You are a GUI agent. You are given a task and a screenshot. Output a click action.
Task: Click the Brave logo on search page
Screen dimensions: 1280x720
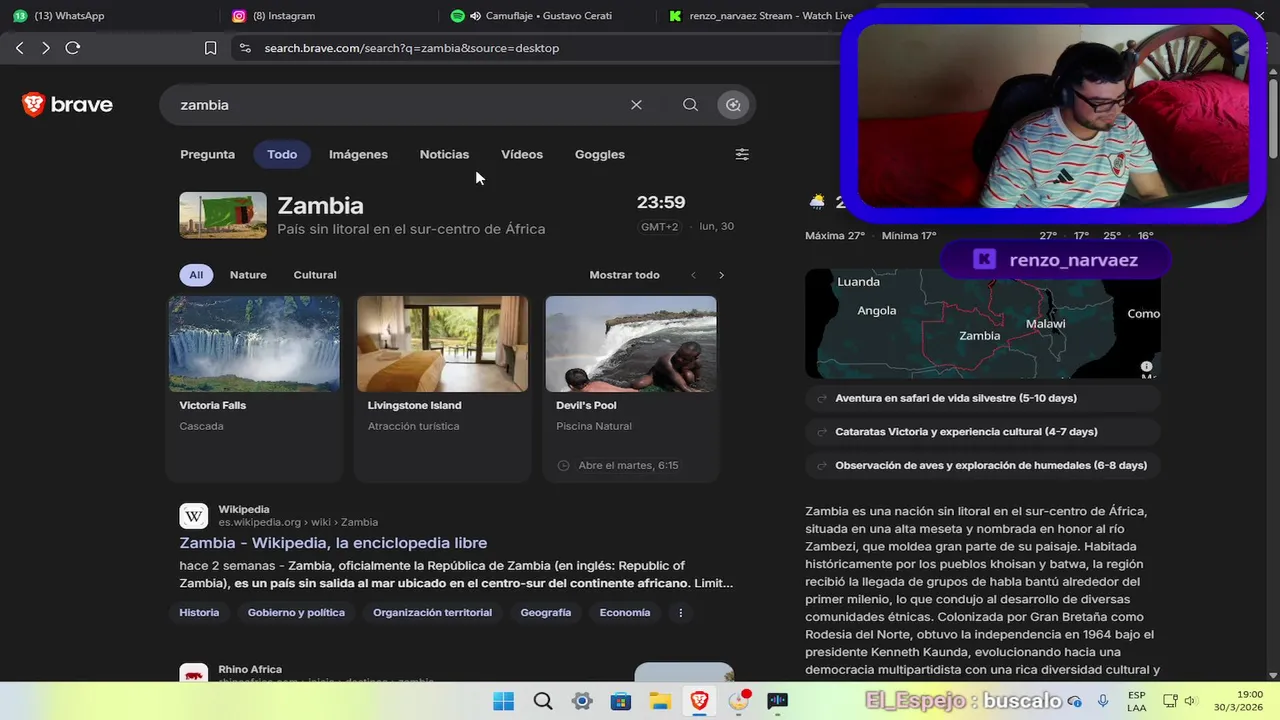click(x=67, y=105)
